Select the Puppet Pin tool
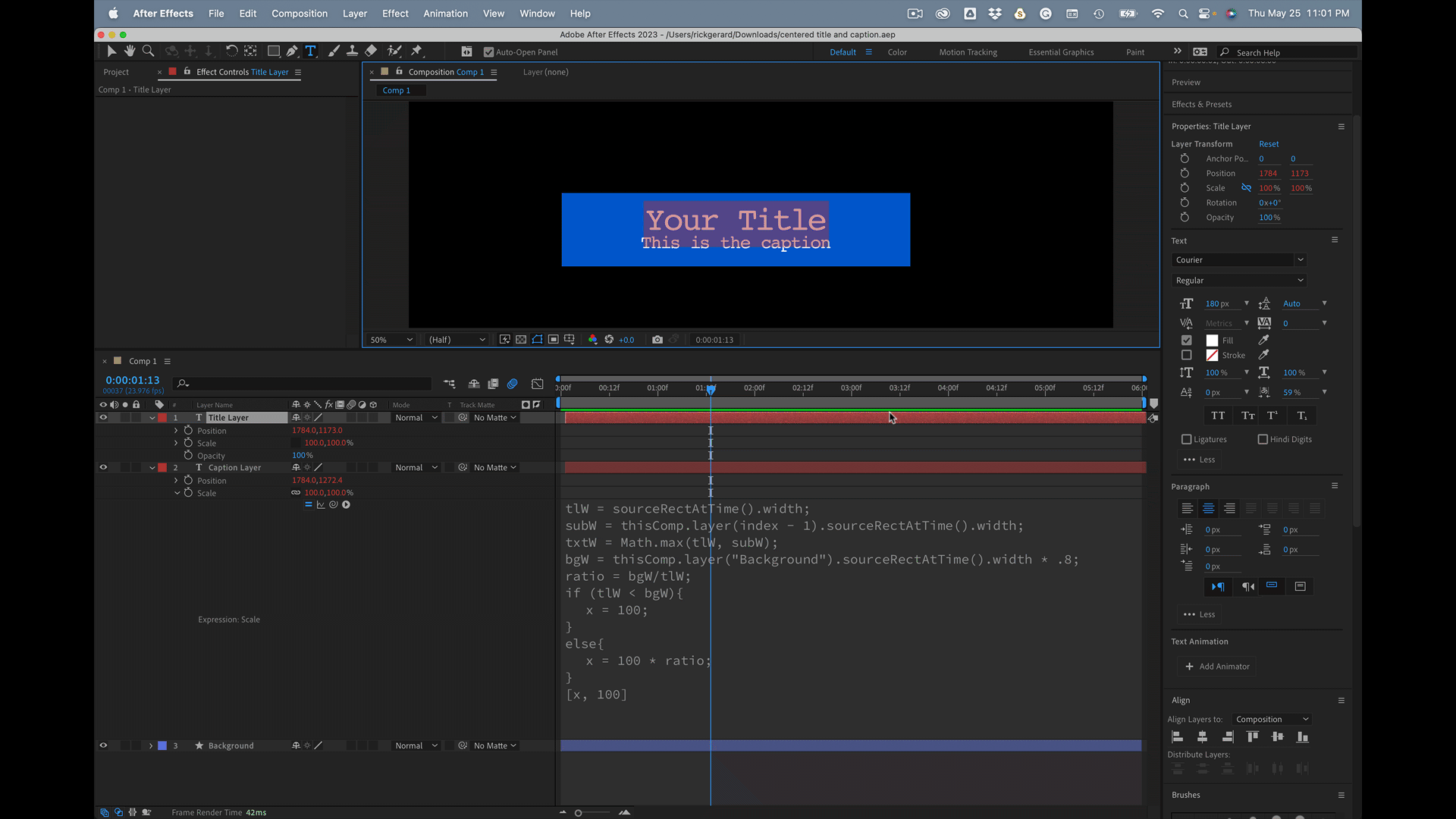 point(416,51)
